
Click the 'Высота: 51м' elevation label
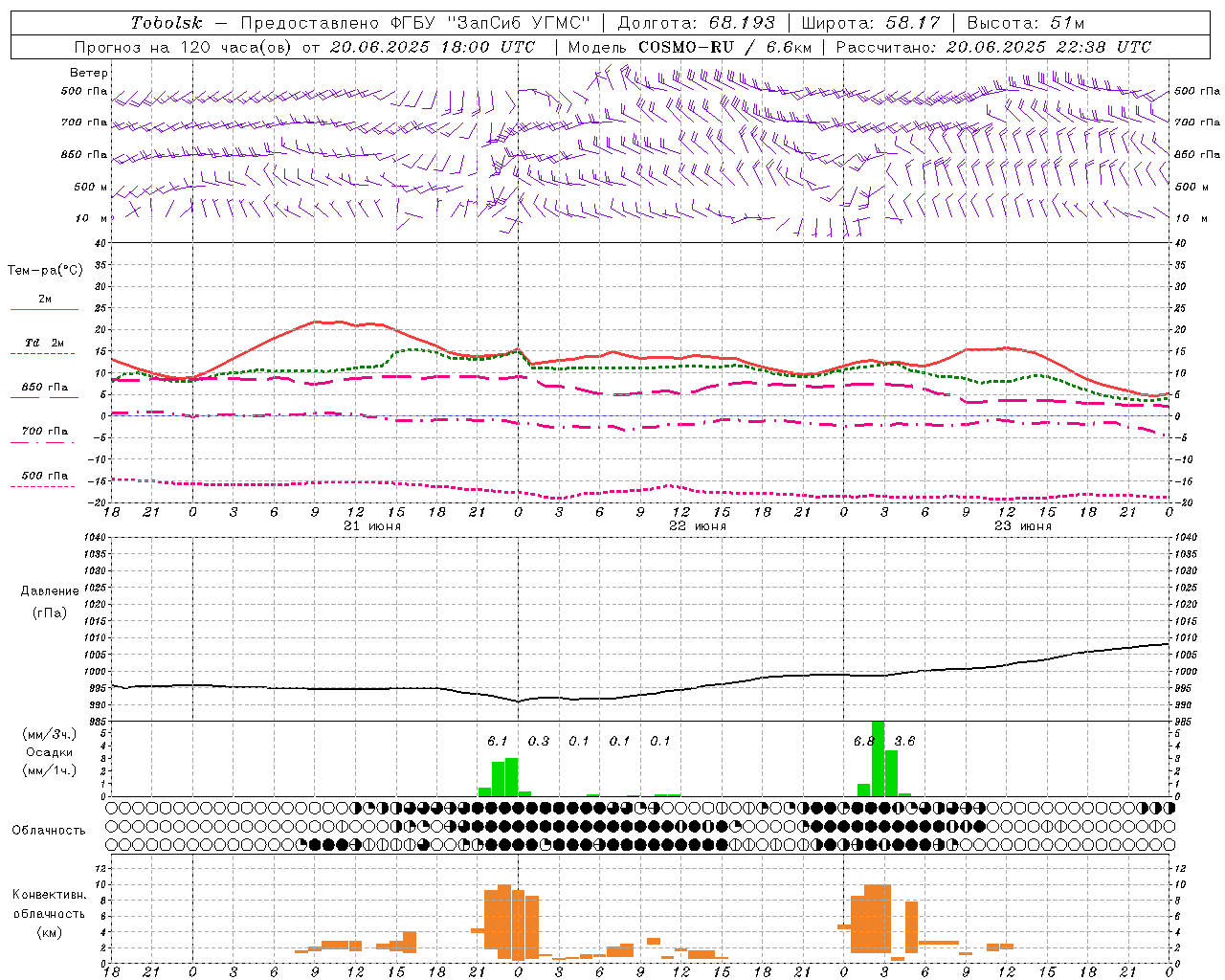pos(1025,23)
